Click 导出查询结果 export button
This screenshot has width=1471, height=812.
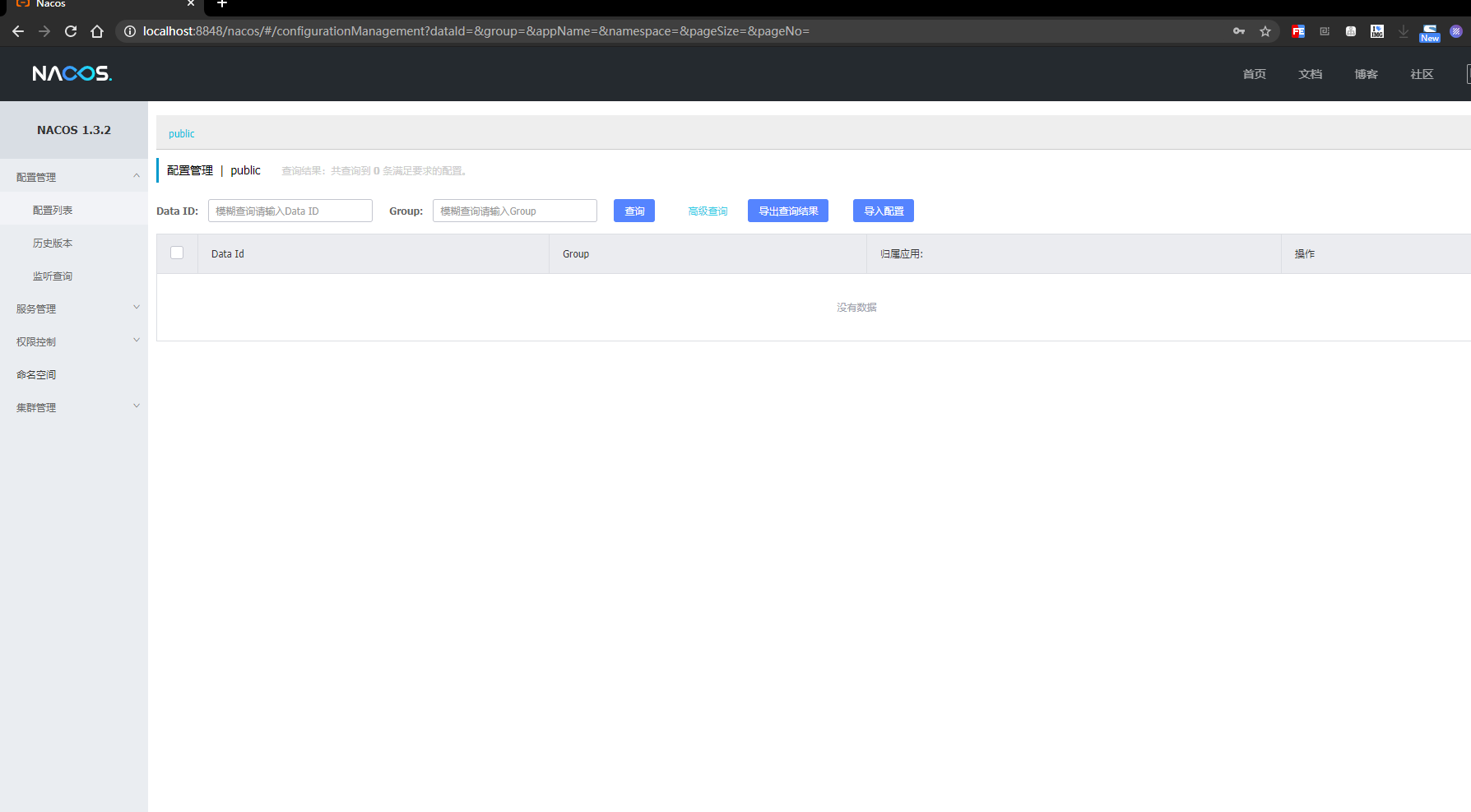tap(788, 211)
